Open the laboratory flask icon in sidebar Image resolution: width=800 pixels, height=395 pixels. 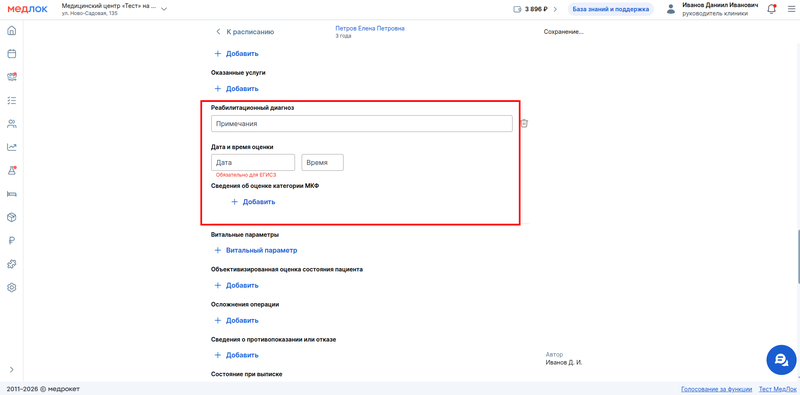tap(12, 170)
